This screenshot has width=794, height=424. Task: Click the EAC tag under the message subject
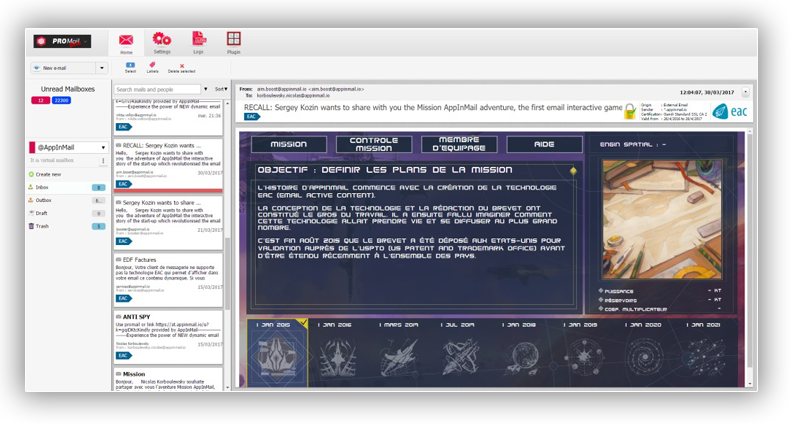[252, 117]
